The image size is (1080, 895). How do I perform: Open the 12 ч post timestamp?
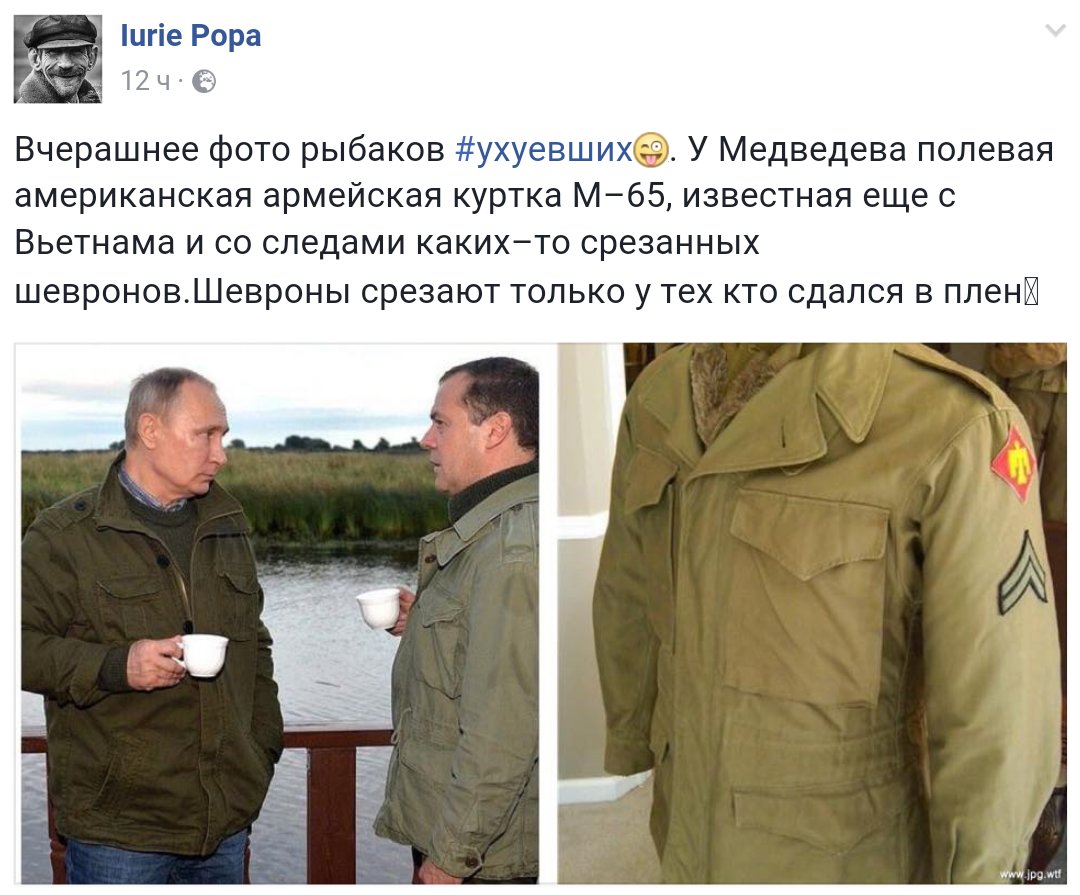coord(145,81)
